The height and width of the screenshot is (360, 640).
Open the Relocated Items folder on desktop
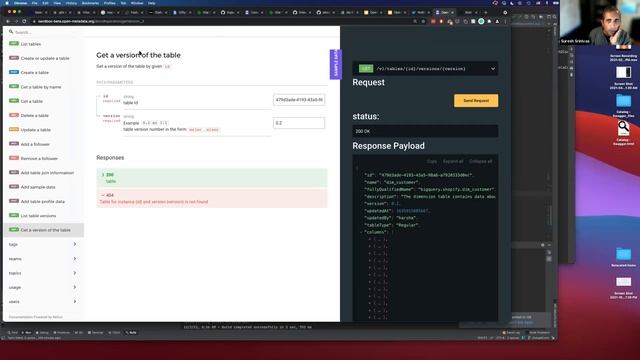pyautogui.click(x=623, y=254)
